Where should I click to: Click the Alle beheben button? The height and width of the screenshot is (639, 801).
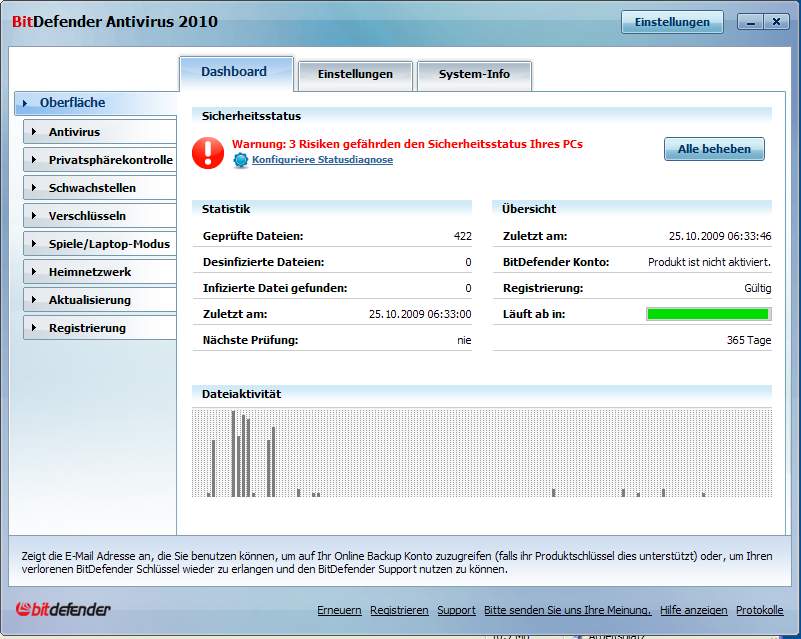714,149
